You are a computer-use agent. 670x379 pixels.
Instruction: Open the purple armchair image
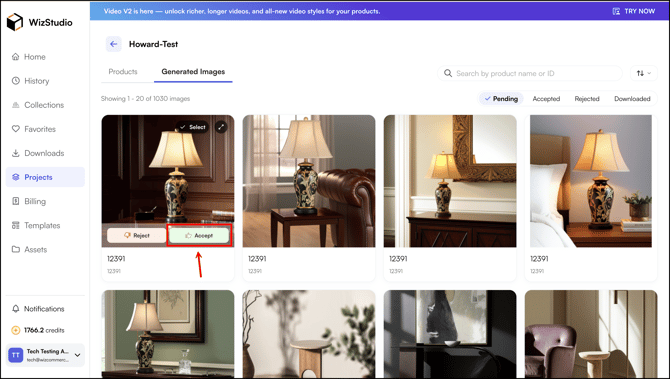[x=591, y=334]
